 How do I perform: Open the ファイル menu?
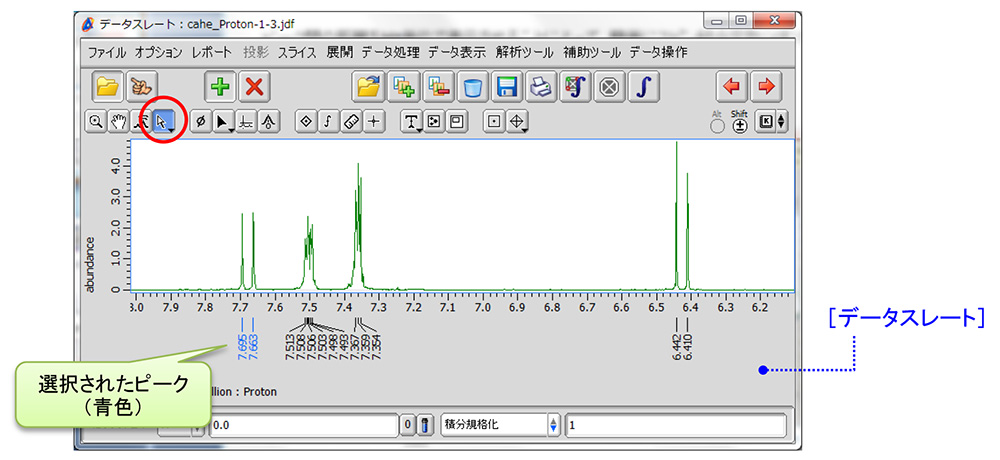pos(107,52)
